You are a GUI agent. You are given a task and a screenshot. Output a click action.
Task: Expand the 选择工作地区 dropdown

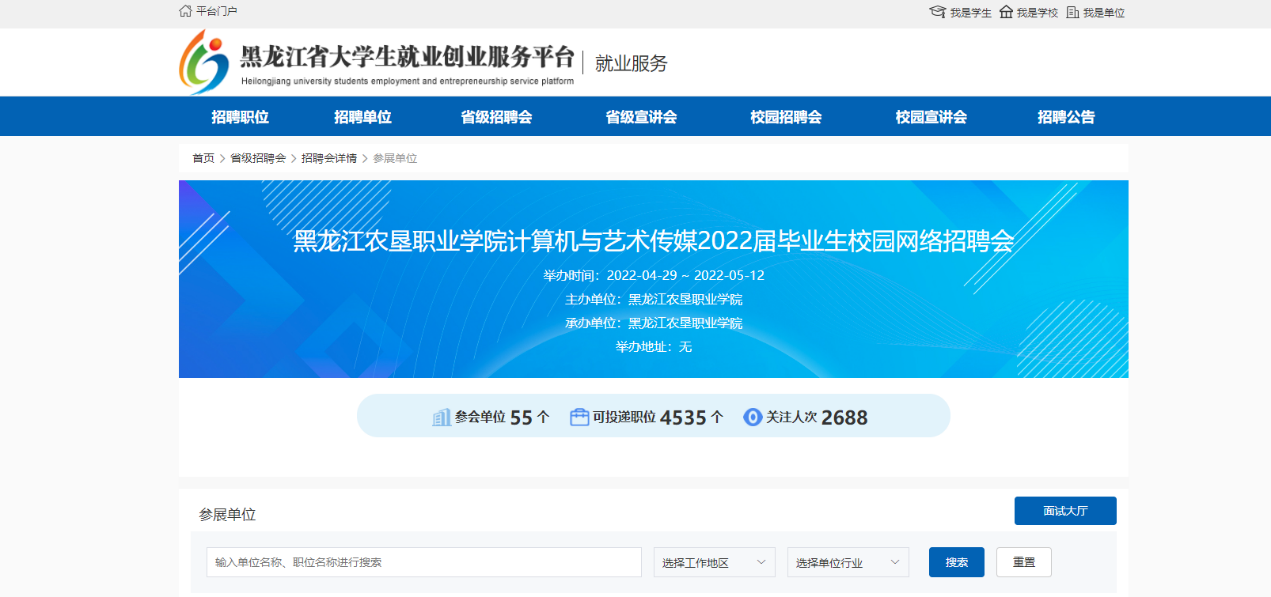click(715, 562)
